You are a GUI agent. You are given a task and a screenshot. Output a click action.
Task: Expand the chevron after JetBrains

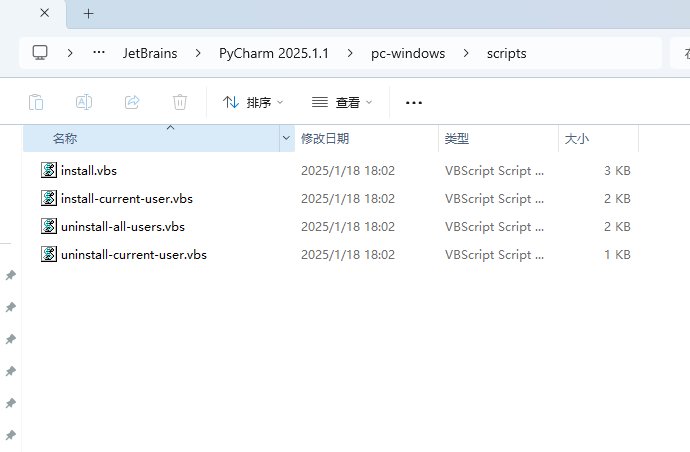tap(198, 53)
